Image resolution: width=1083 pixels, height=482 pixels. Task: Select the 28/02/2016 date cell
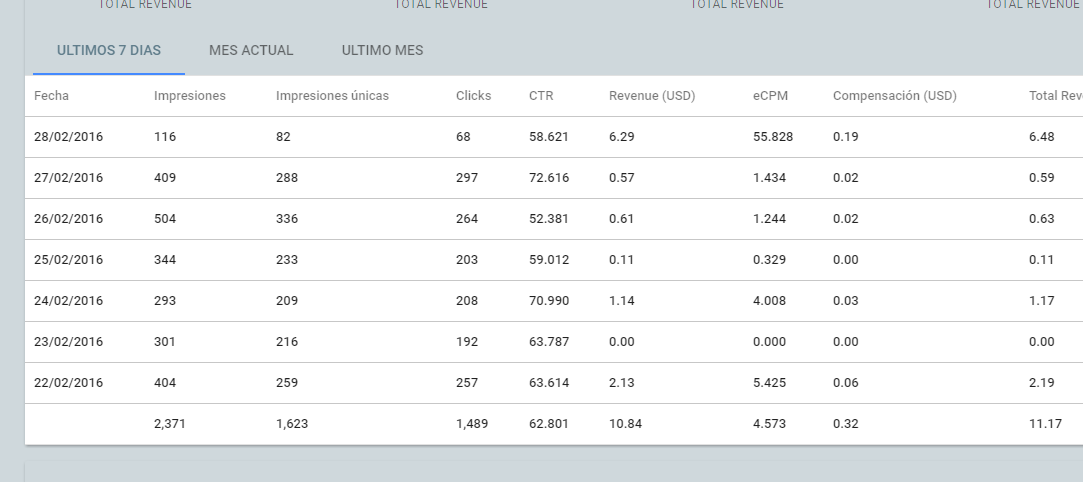pyautogui.click(x=68, y=137)
